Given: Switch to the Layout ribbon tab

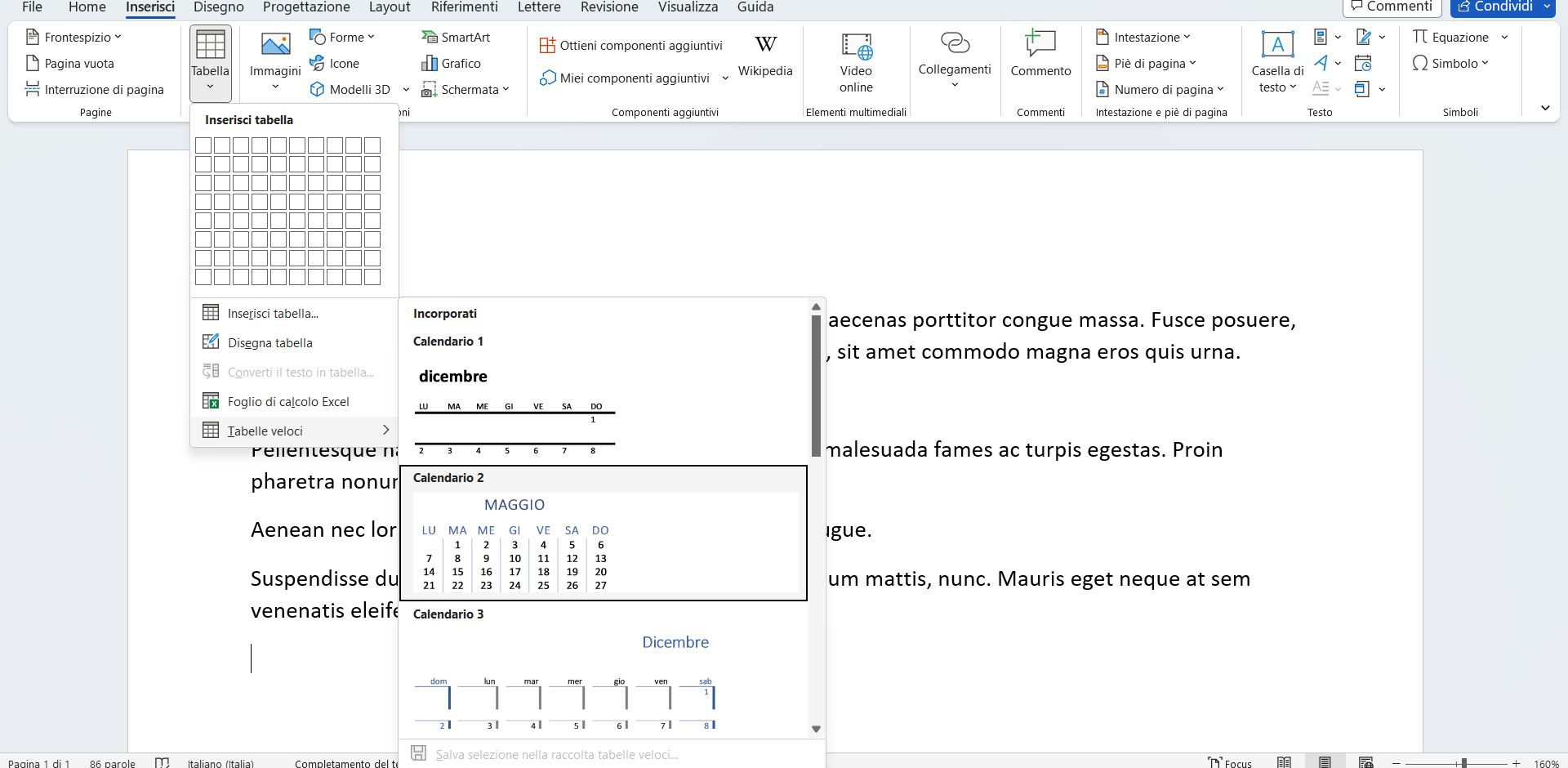Looking at the screenshot, I should [x=389, y=7].
